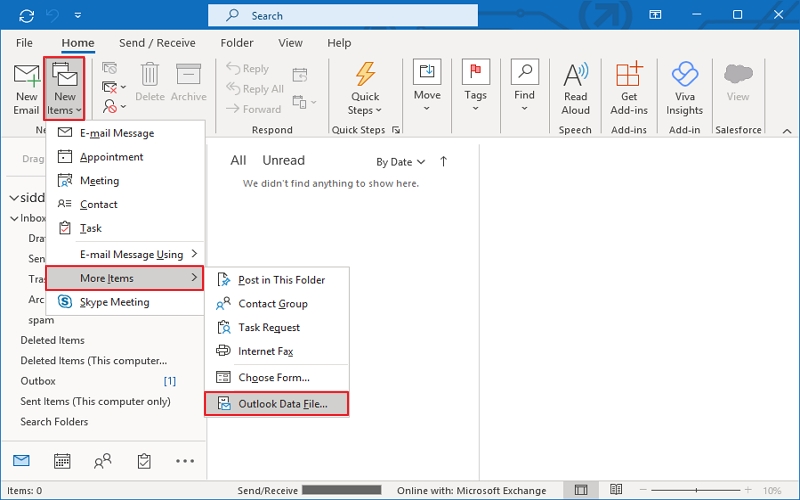Show All messages filter
Image resolution: width=800 pixels, height=500 pixels.
238,161
